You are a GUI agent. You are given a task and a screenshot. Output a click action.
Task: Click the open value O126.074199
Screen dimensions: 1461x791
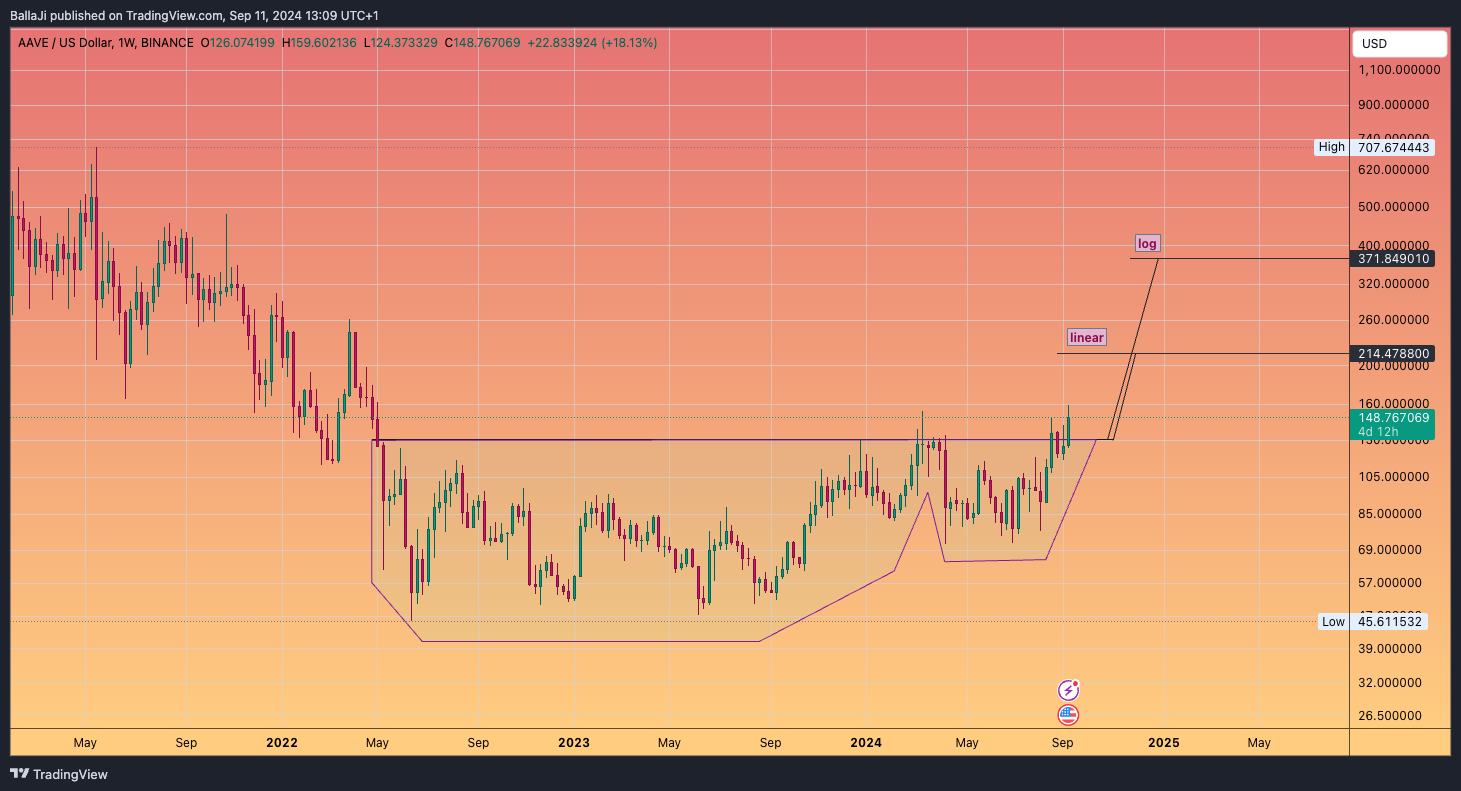click(237, 43)
